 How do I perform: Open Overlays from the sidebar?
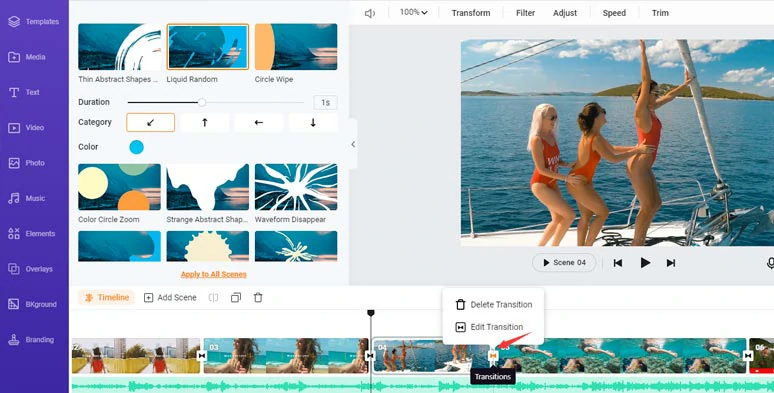click(30, 269)
